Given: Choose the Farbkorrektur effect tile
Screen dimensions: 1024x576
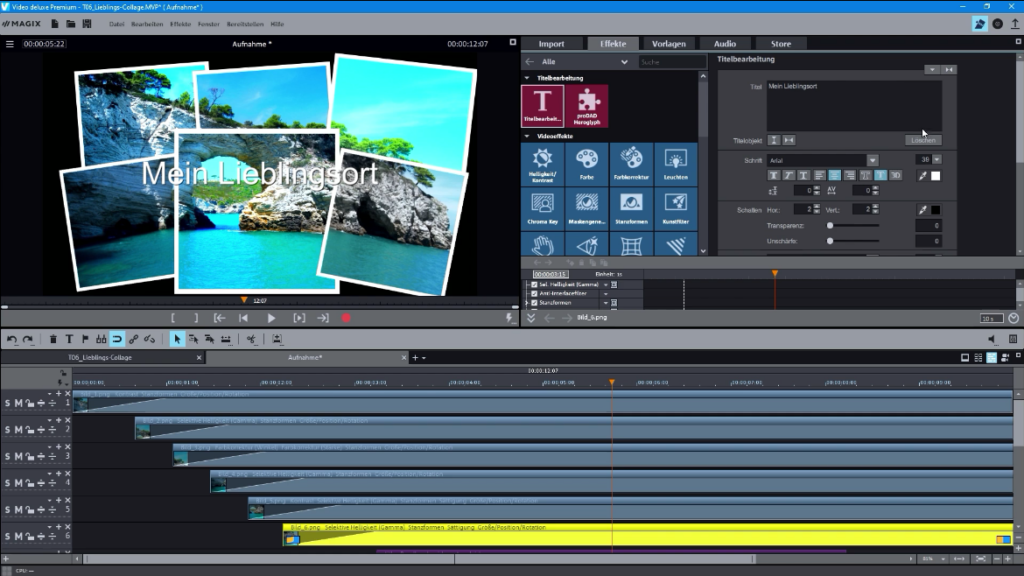Looking at the screenshot, I should pyautogui.click(x=630, y=164).
